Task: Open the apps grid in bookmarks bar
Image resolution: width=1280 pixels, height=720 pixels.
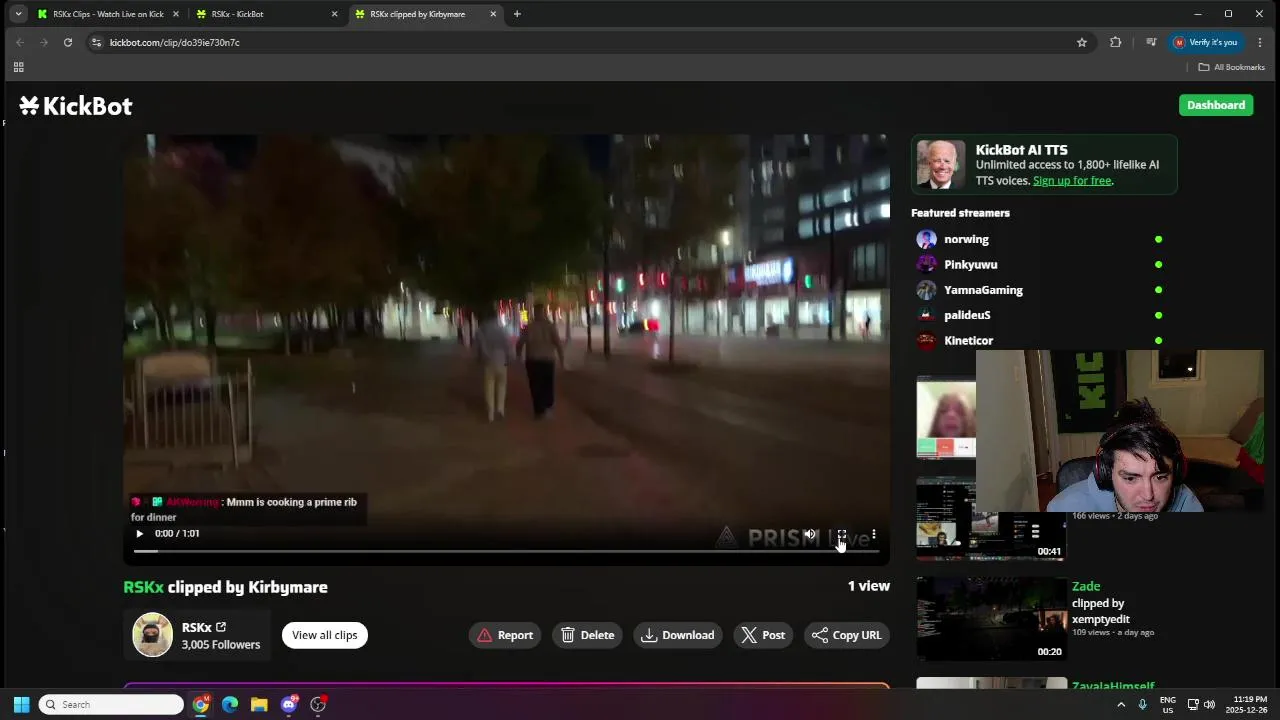Action: click(18, 67)
